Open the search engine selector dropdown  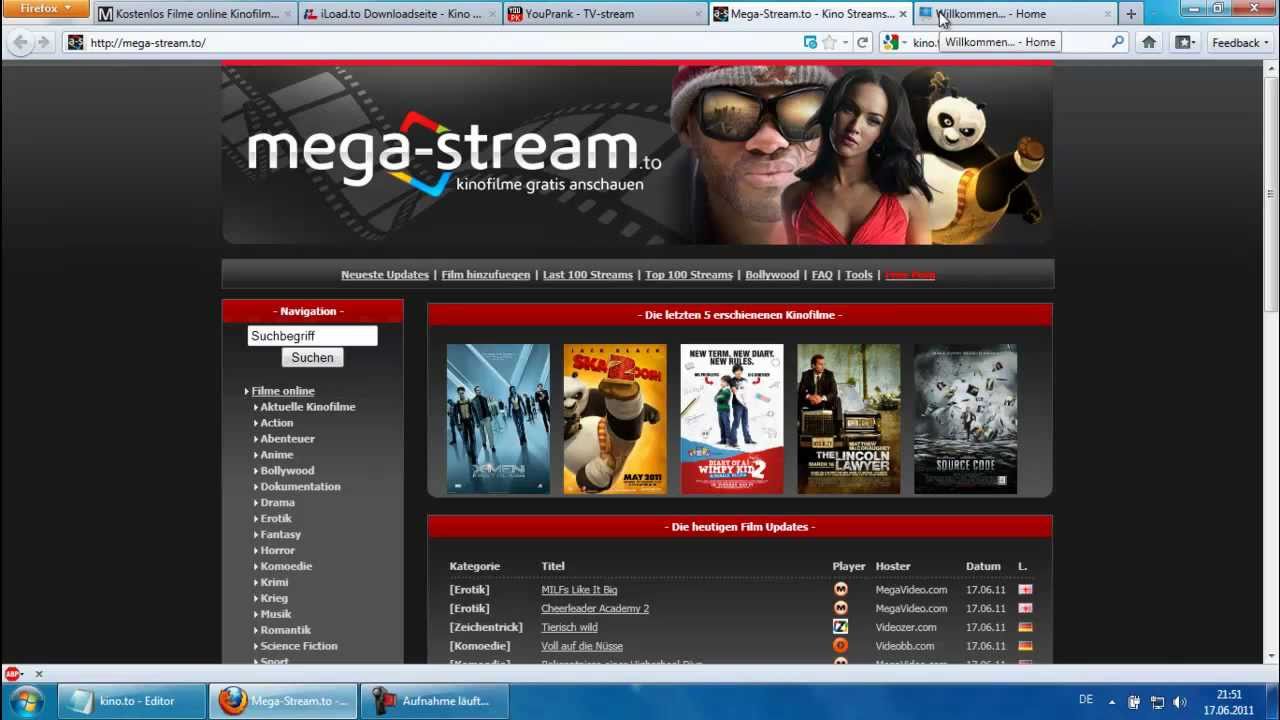(893, 42)
